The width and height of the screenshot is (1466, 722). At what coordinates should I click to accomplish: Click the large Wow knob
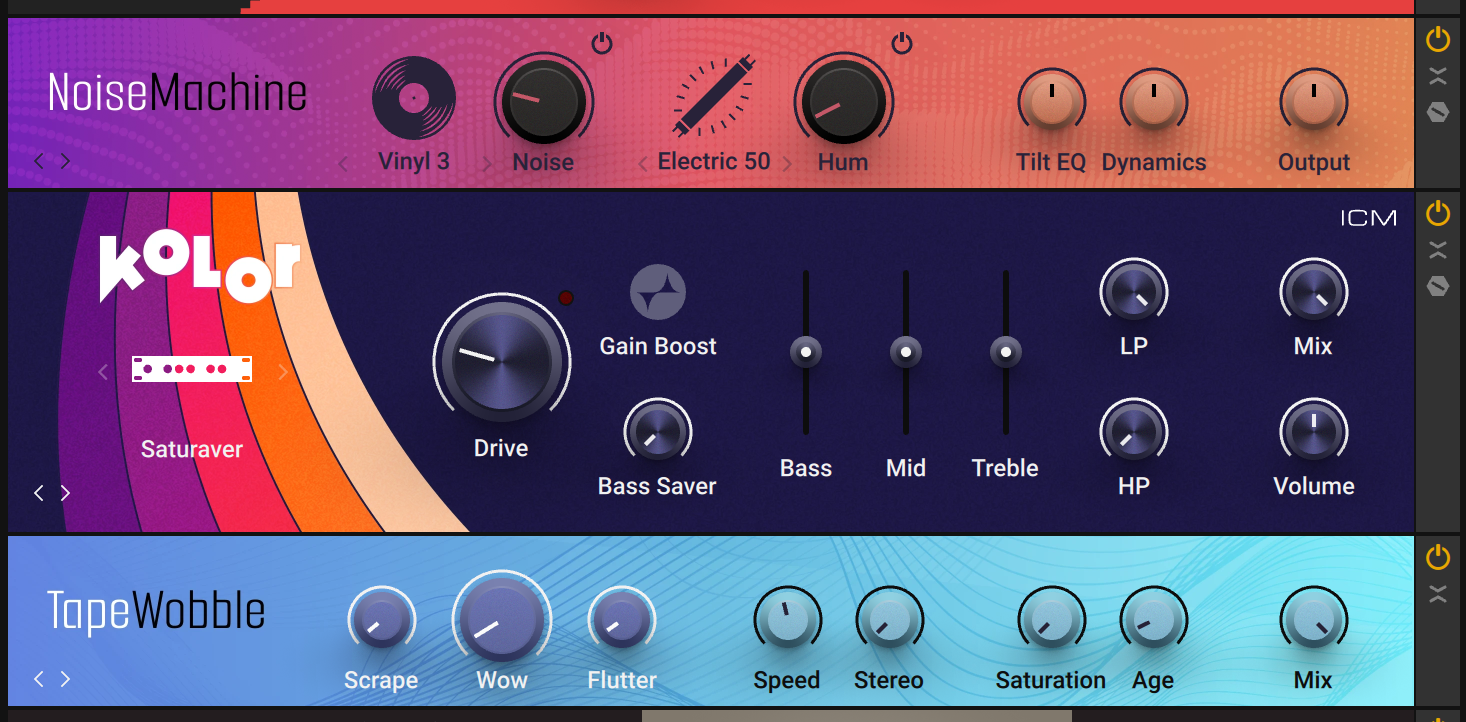pos(501,620)
